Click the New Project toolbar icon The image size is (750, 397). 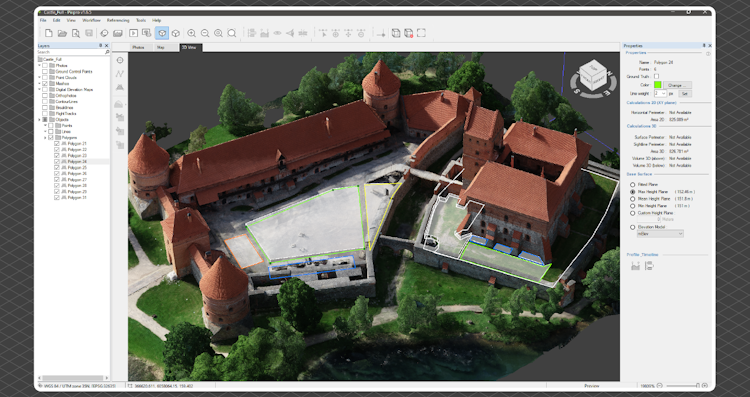(x=48, y=33)
